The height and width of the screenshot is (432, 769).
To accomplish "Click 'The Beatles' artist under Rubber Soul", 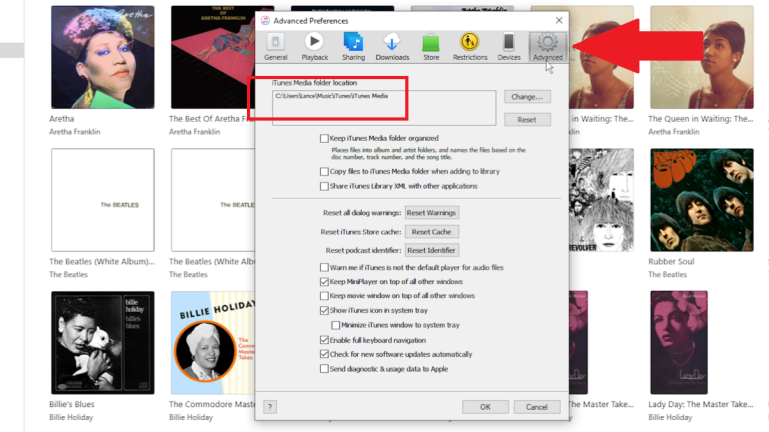I will (667, 274).
